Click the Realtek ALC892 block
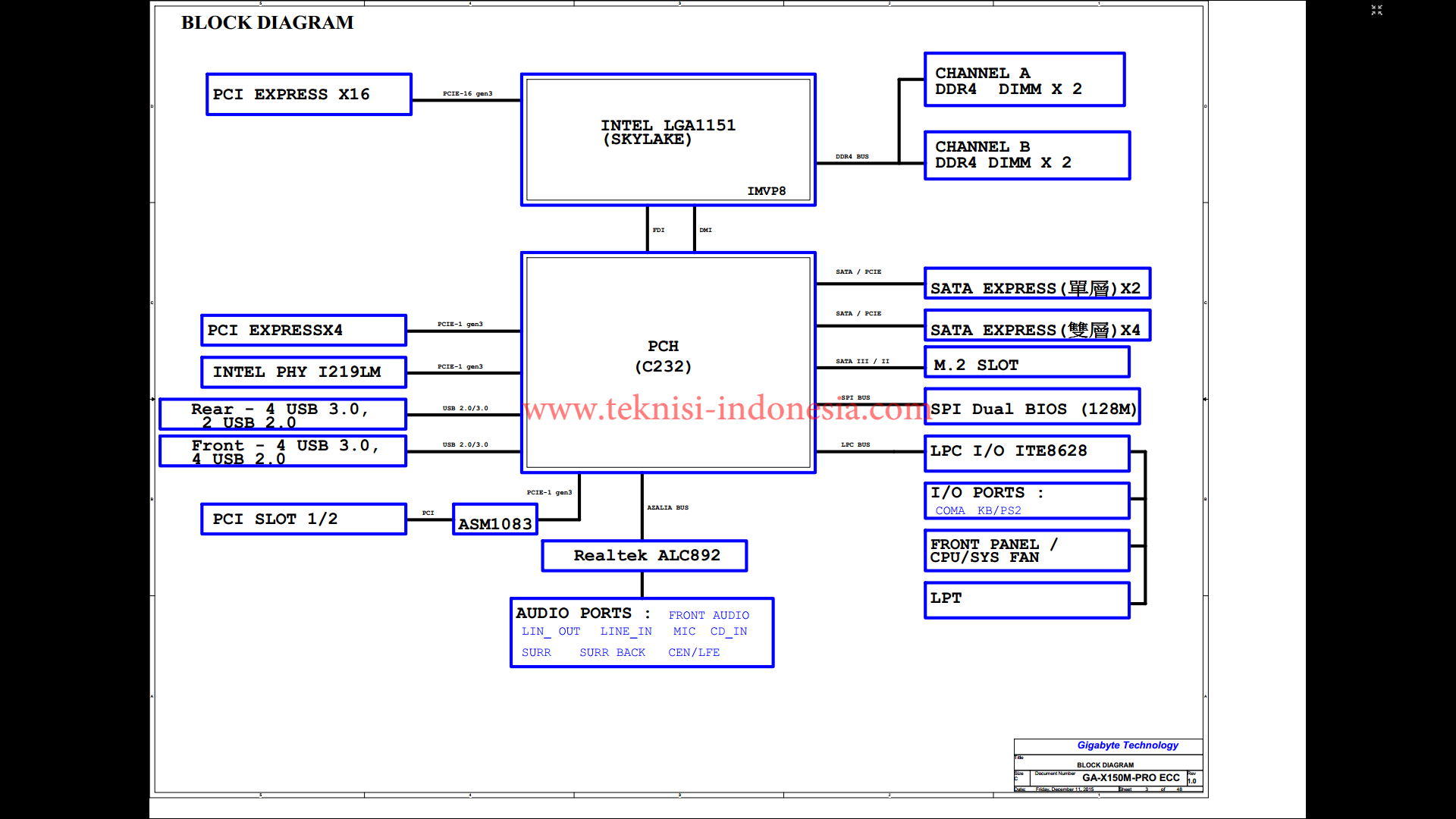Image resolution: width=1456 pixels, height=819 pixels. [x=645, y=556]
